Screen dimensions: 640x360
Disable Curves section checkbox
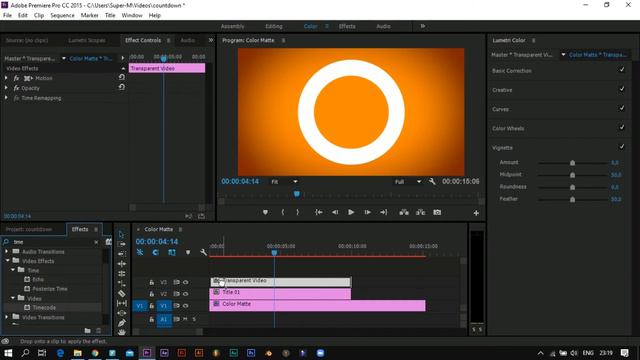[x=622, y=108]
